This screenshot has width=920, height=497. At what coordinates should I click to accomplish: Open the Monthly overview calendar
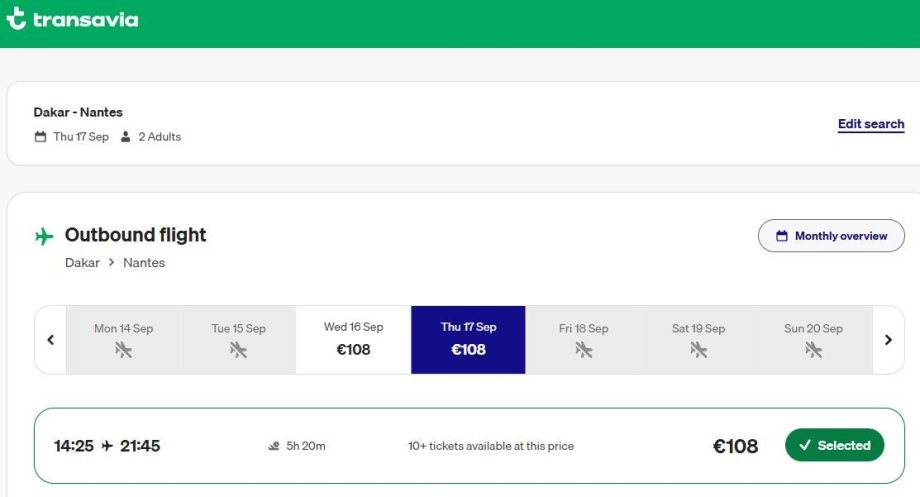[x=831, y=236]
